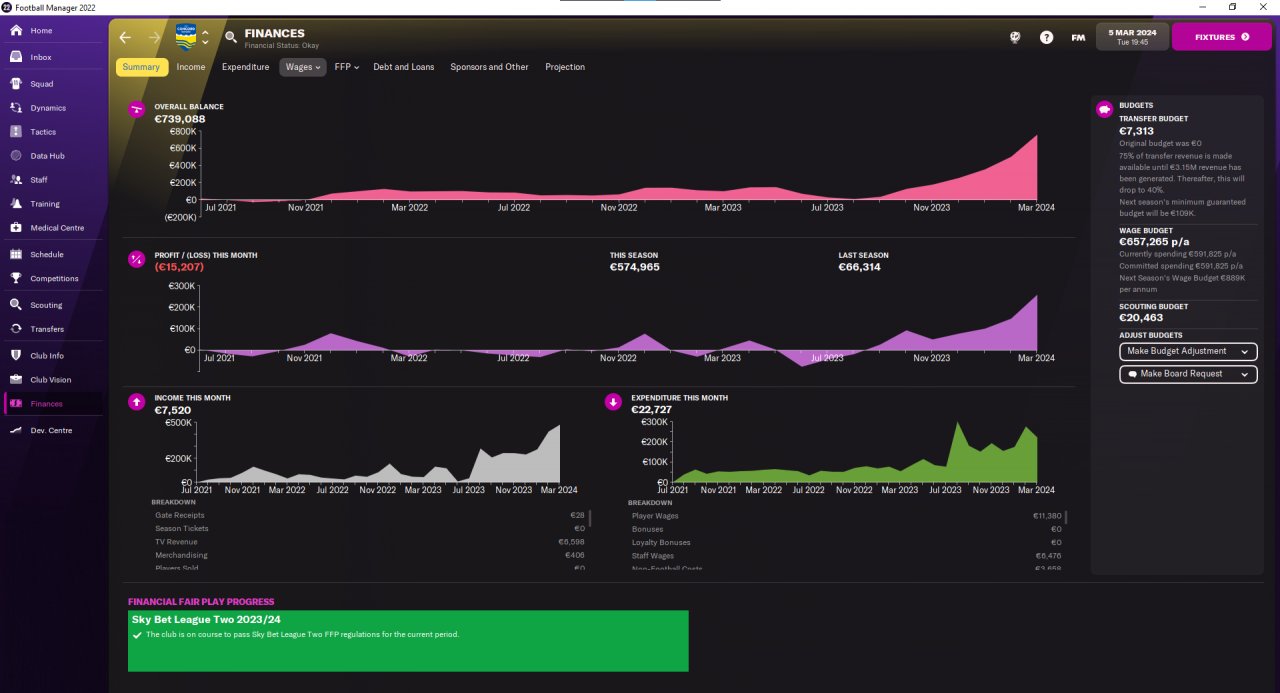1280x693 pixels.
Task: Open the world globe icon in header
Action: pyautogui.click(x=1014, y=37)
